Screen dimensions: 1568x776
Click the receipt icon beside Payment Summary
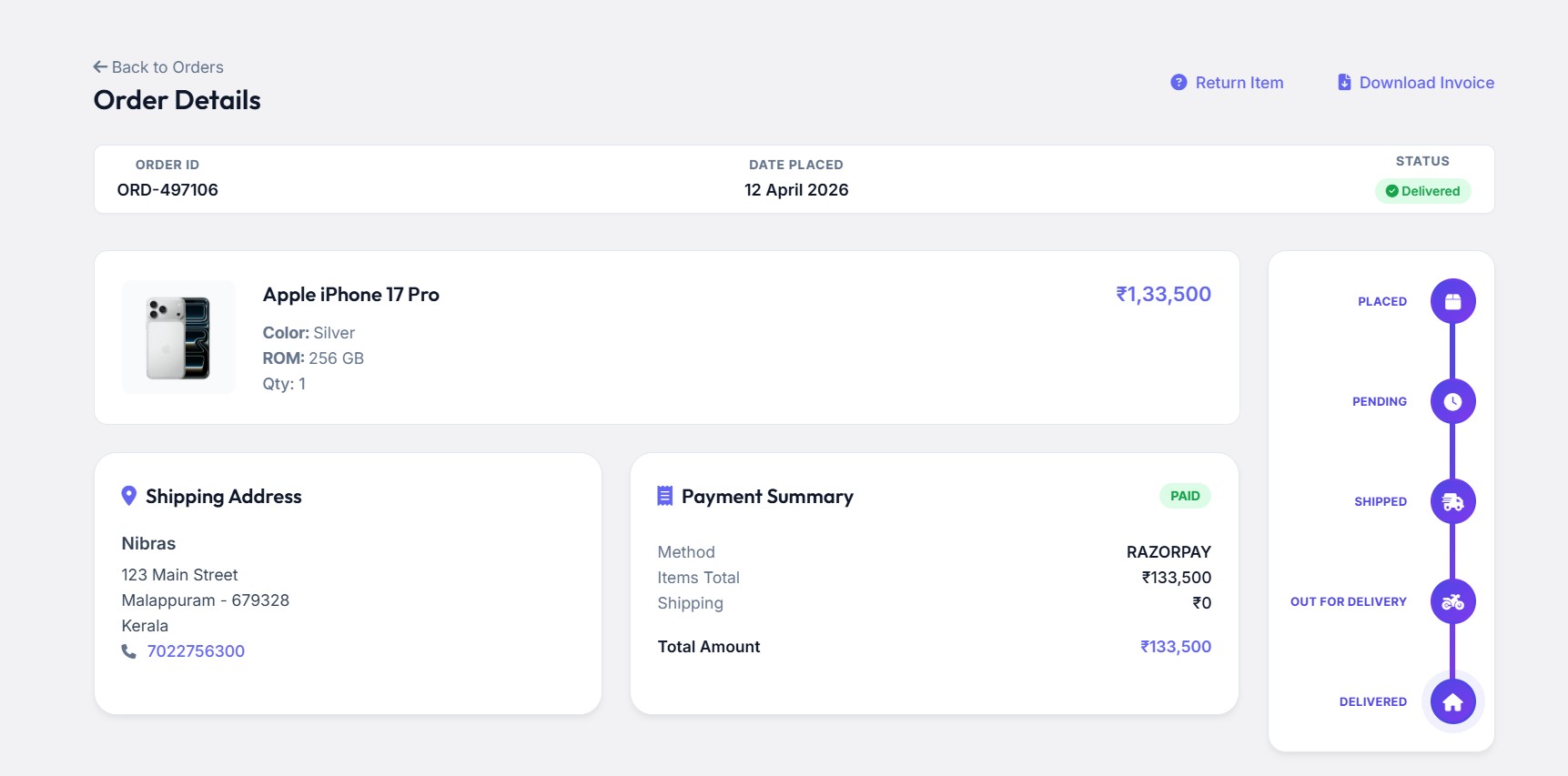[663, 495]
